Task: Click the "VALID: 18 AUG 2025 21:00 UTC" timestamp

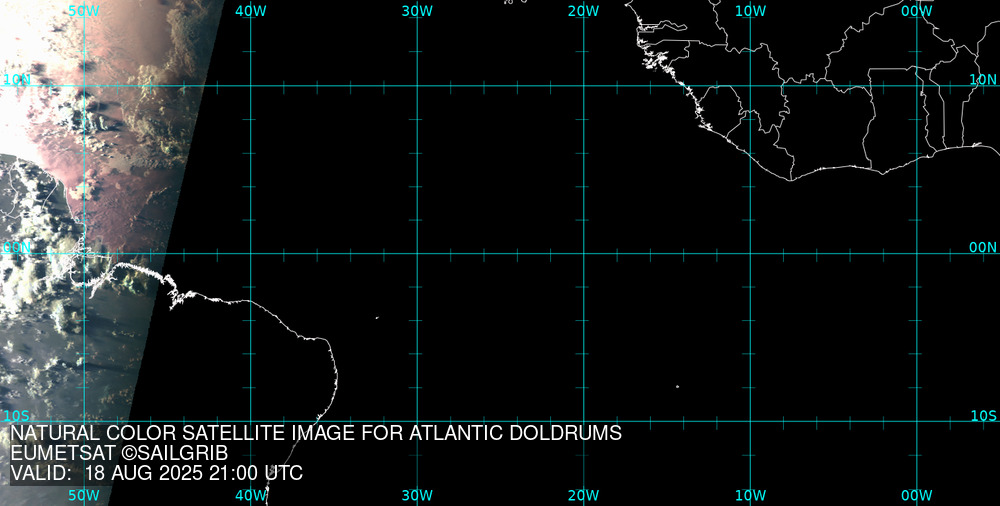Action: coord(157,473)
